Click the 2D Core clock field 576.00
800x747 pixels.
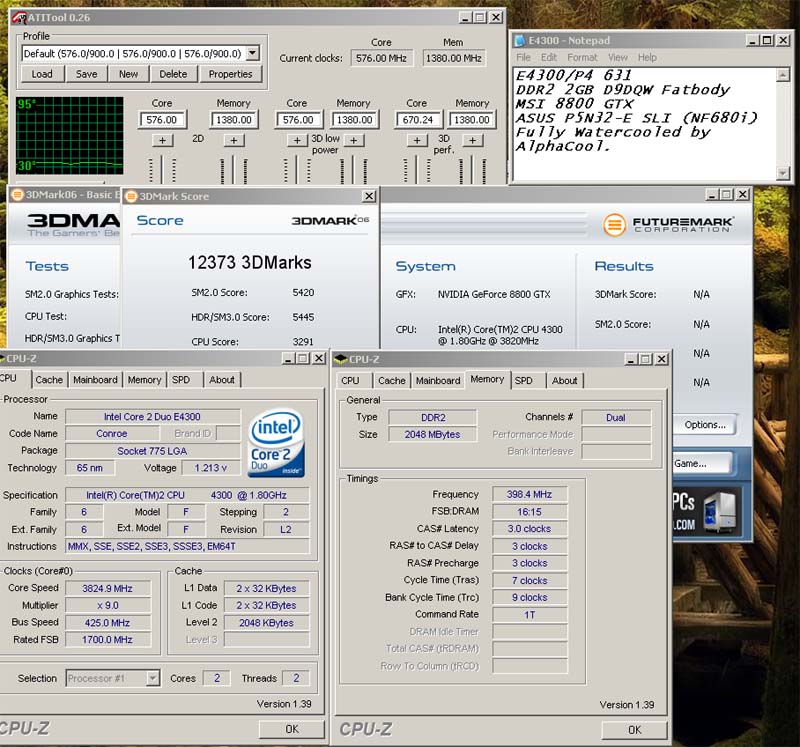pos(162,120)
